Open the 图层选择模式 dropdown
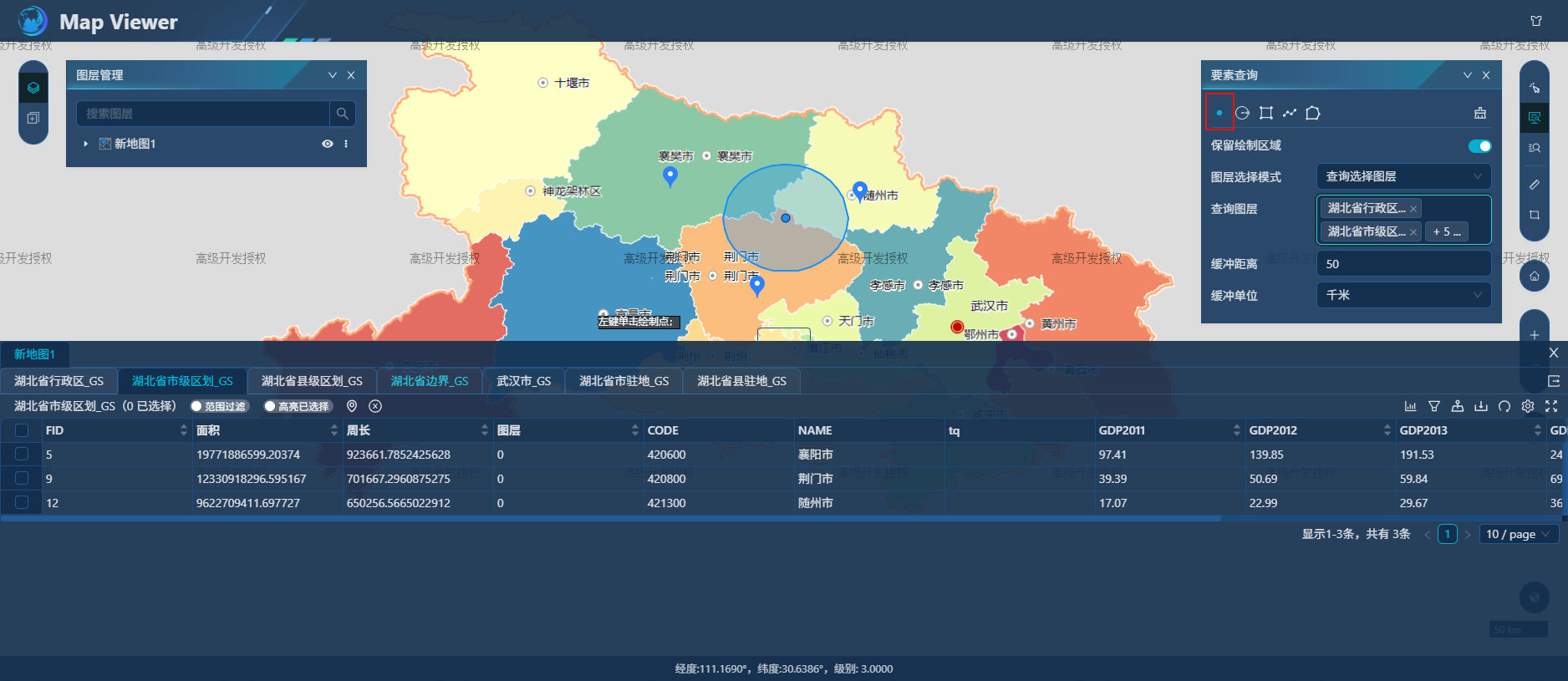 pyautogui.click(x=1403, y=176)
